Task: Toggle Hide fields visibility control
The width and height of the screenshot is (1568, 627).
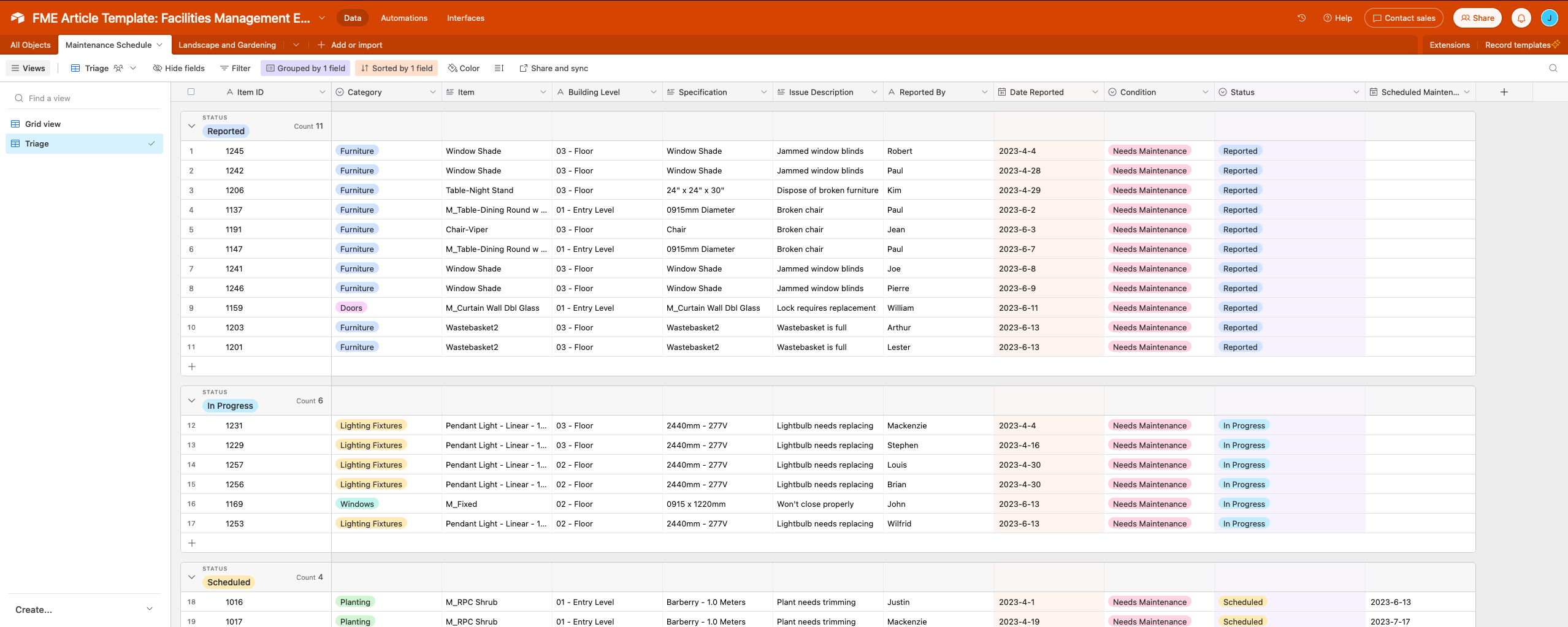Action: pyautogui.click(x=178, y=68)
